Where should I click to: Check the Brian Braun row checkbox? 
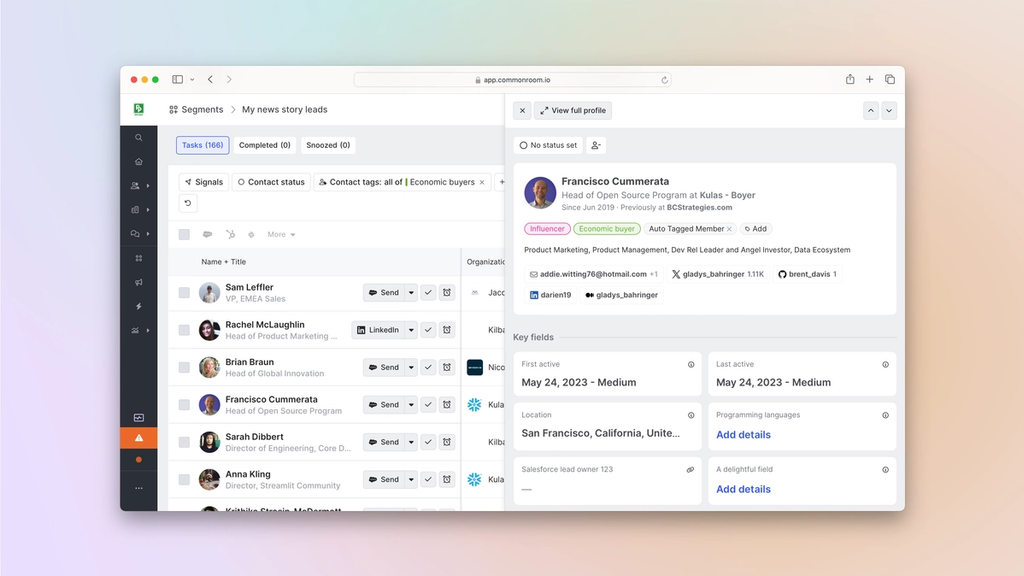[x=184, y=367]
